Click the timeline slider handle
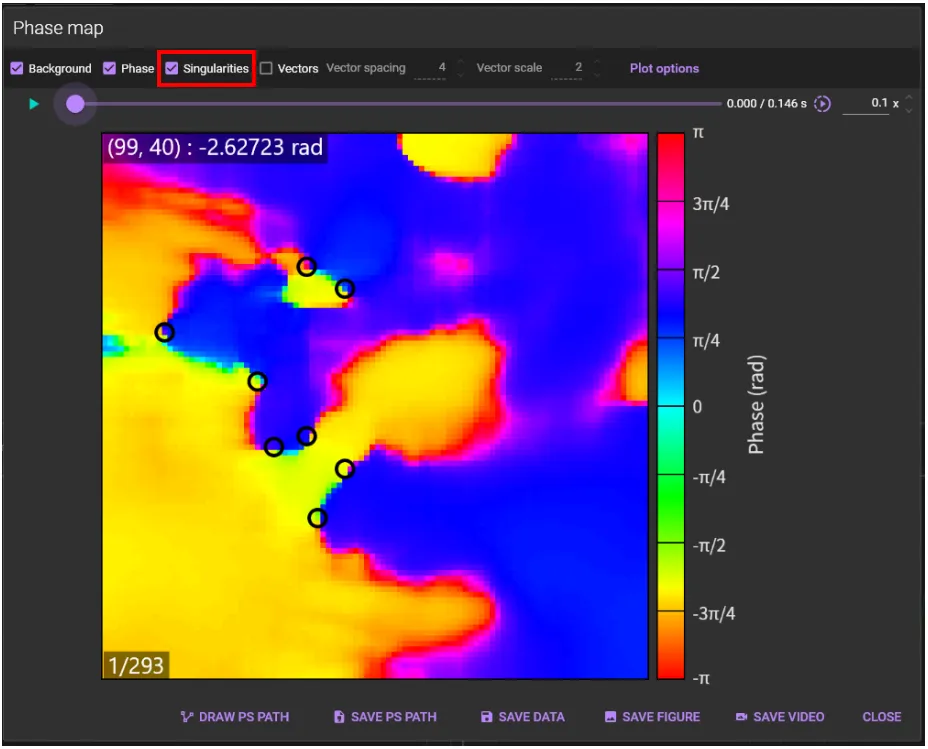This screenshot has height=749, width=928. (75, 104)
